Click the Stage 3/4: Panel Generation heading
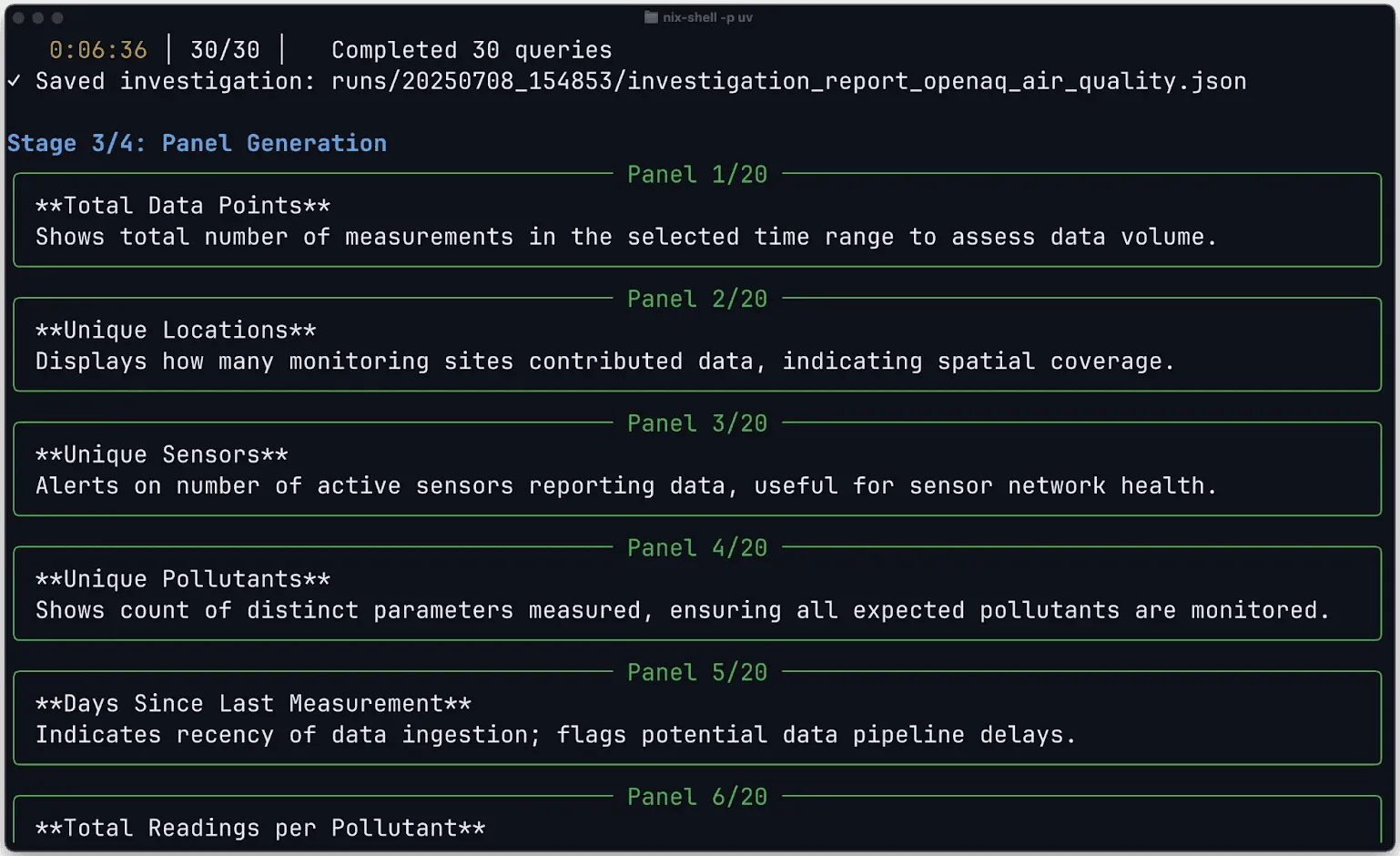This screenshot has height=856, width=1400. (x=197, y=143)
